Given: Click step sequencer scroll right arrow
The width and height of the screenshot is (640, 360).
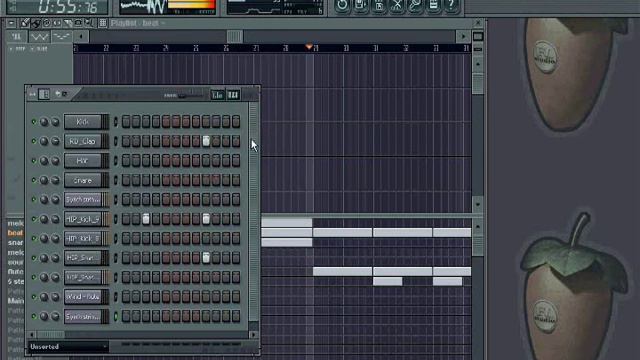Looking at the screenshot, I should click(253, 335).
